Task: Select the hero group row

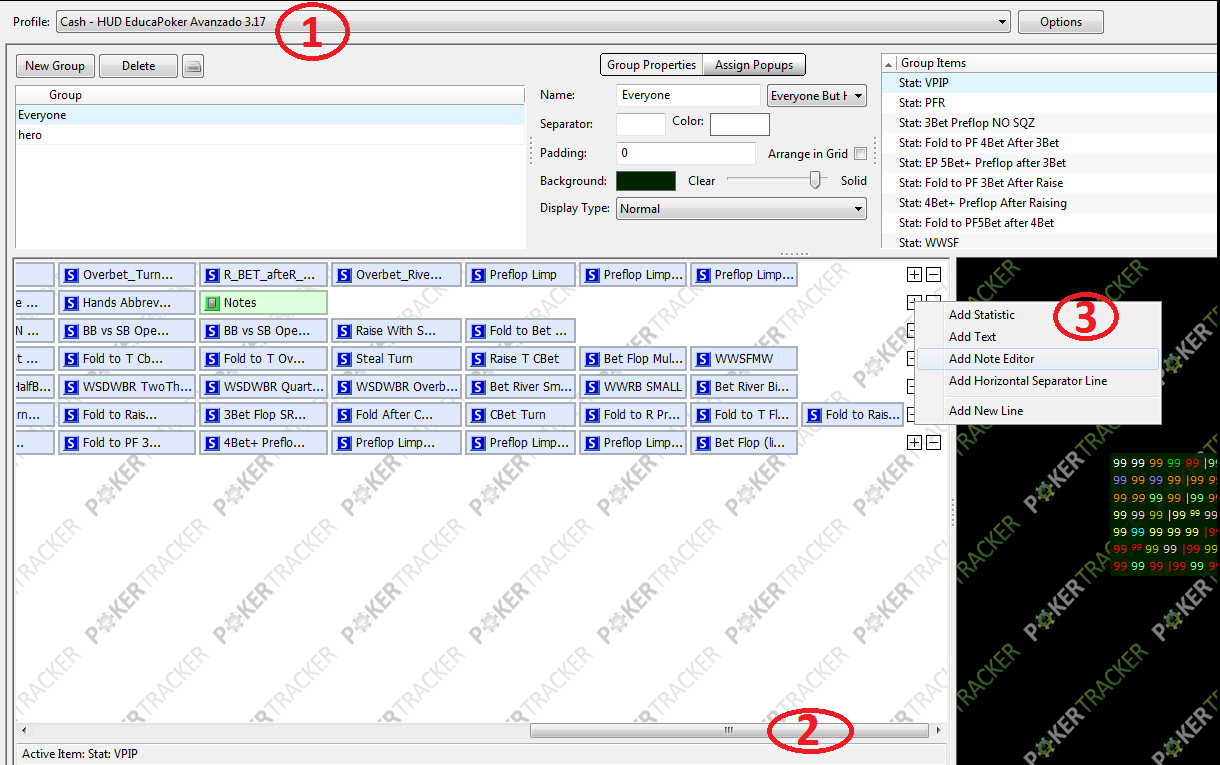Action: tap(270, 135)
